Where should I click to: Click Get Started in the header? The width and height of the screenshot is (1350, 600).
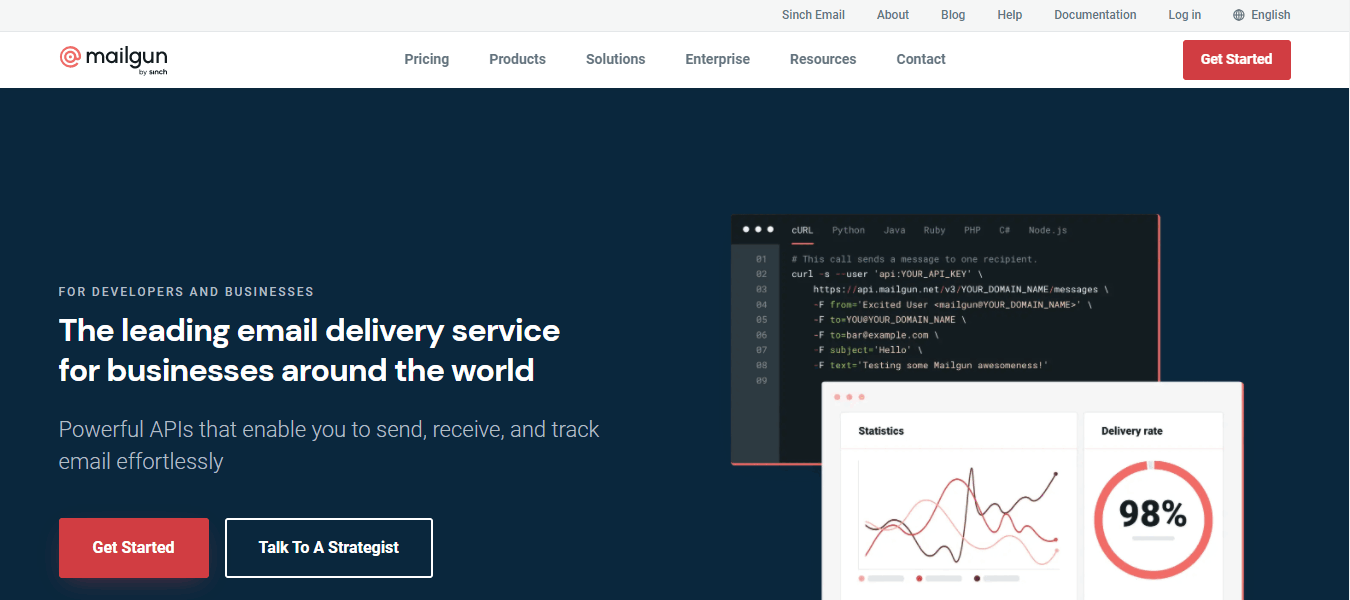coord(1236,59)
